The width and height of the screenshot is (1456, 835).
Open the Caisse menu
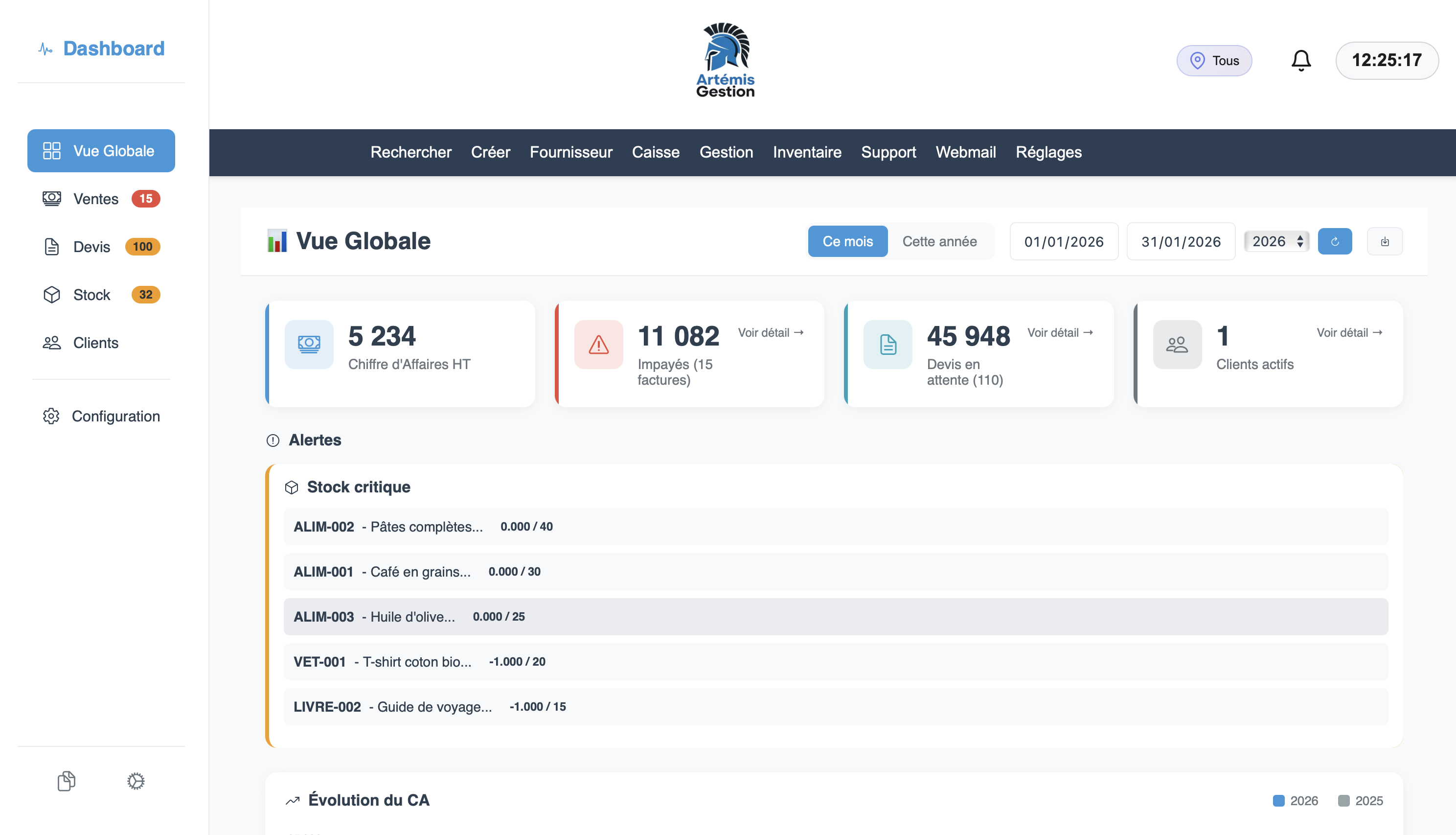pos(656,152)
